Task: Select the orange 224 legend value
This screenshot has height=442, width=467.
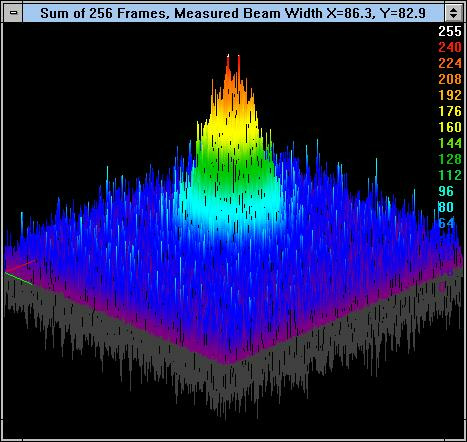Action: click(450, 63)
